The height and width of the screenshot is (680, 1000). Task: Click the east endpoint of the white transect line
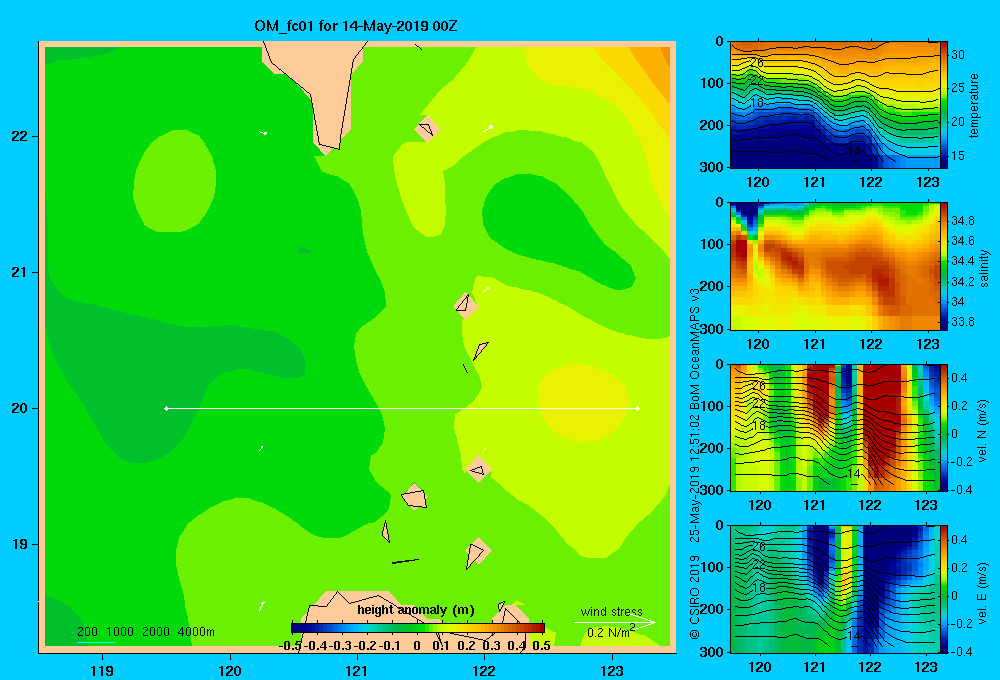(x=638, y=408)
